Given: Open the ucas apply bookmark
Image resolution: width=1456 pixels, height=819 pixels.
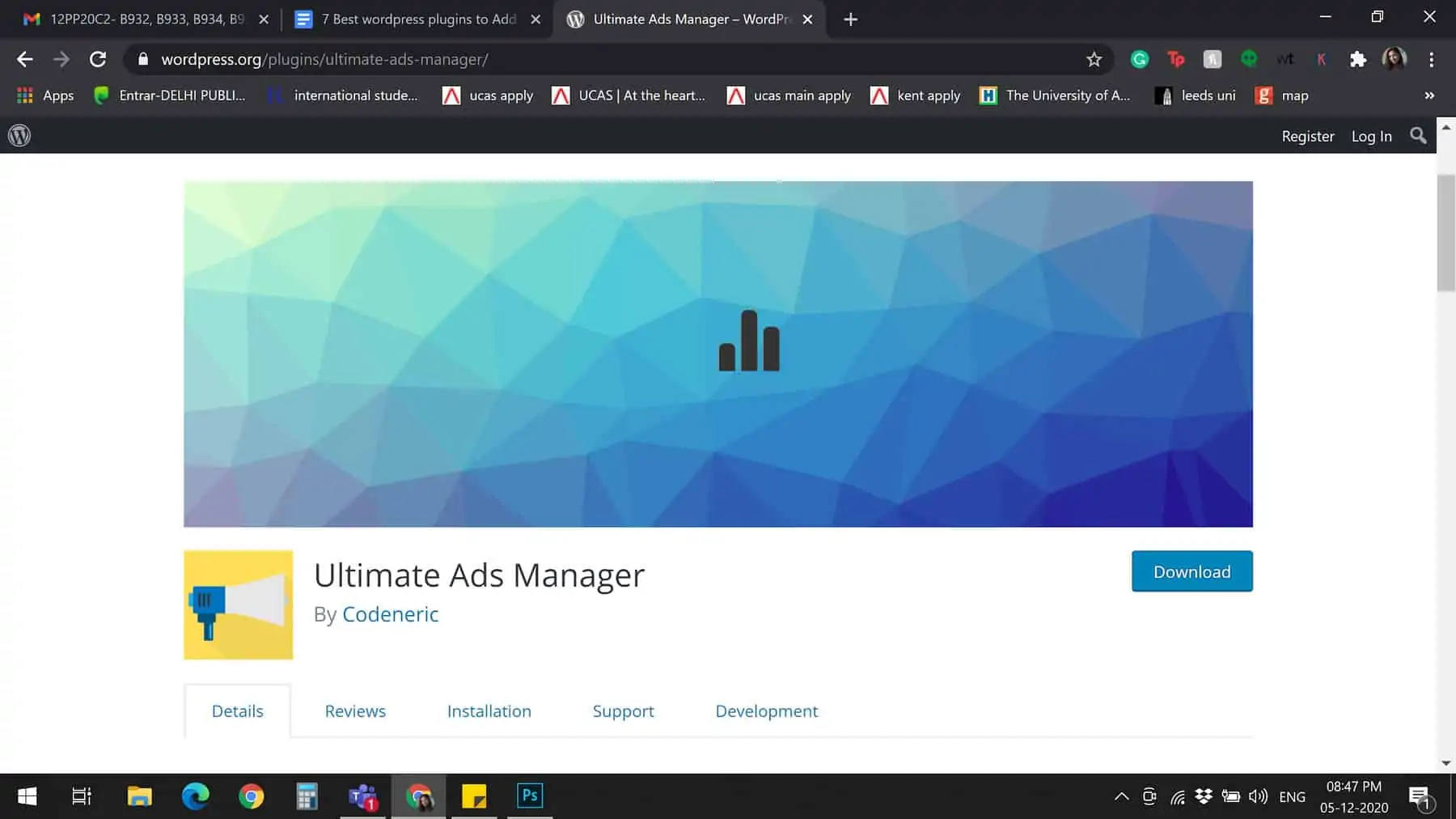Looking at the screenshot, I should (x=488, y=95).
